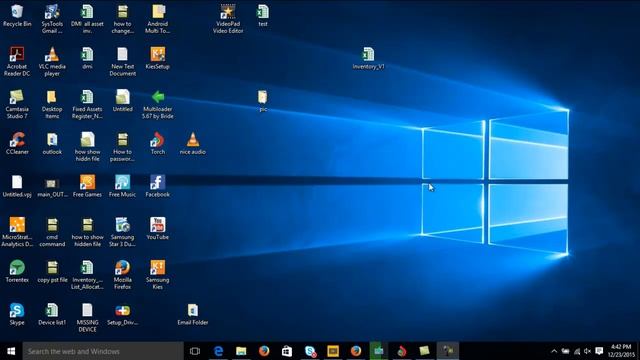This screenshot has height=360, width=640.
Task: Select the Email Folder icon
Action: [193, 314]
